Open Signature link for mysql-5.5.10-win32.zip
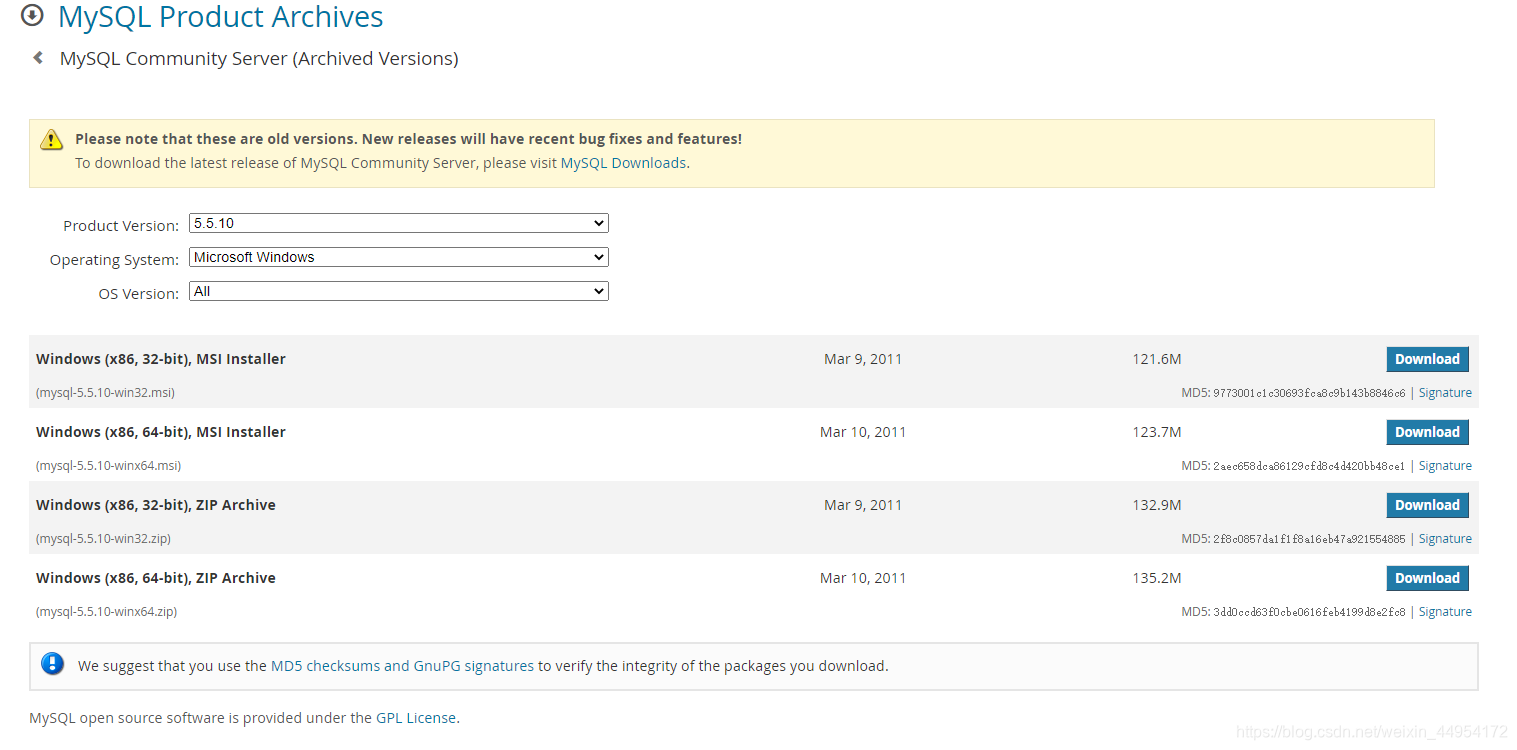 [x=1445, y=539]
